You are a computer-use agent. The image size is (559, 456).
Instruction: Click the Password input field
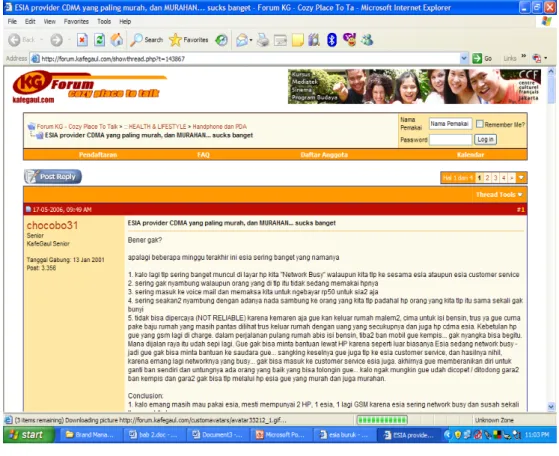pyautogui.click(x=450, y=139)
